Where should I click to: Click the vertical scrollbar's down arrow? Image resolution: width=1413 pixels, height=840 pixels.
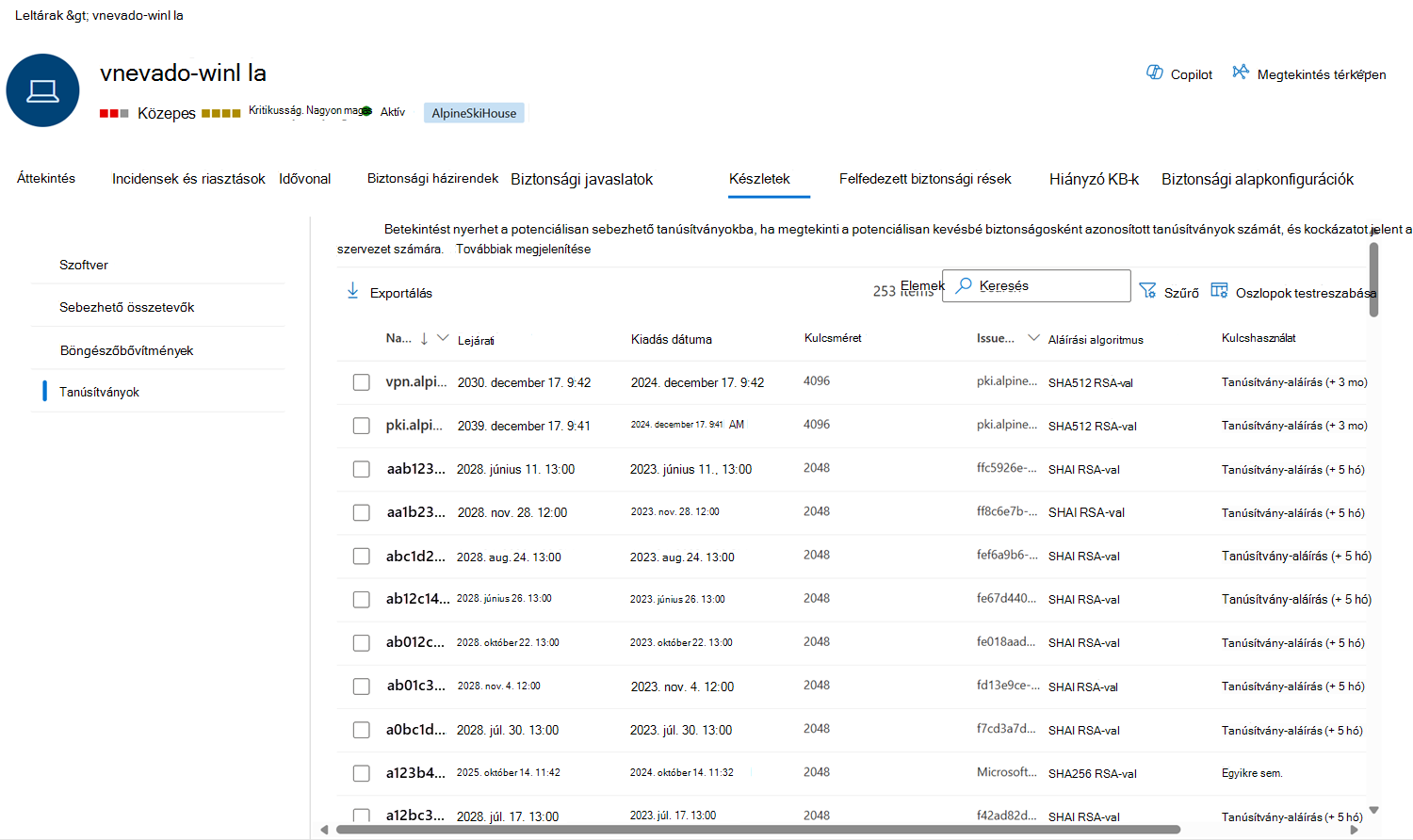pyautogui.click(x=1374, y=810)
